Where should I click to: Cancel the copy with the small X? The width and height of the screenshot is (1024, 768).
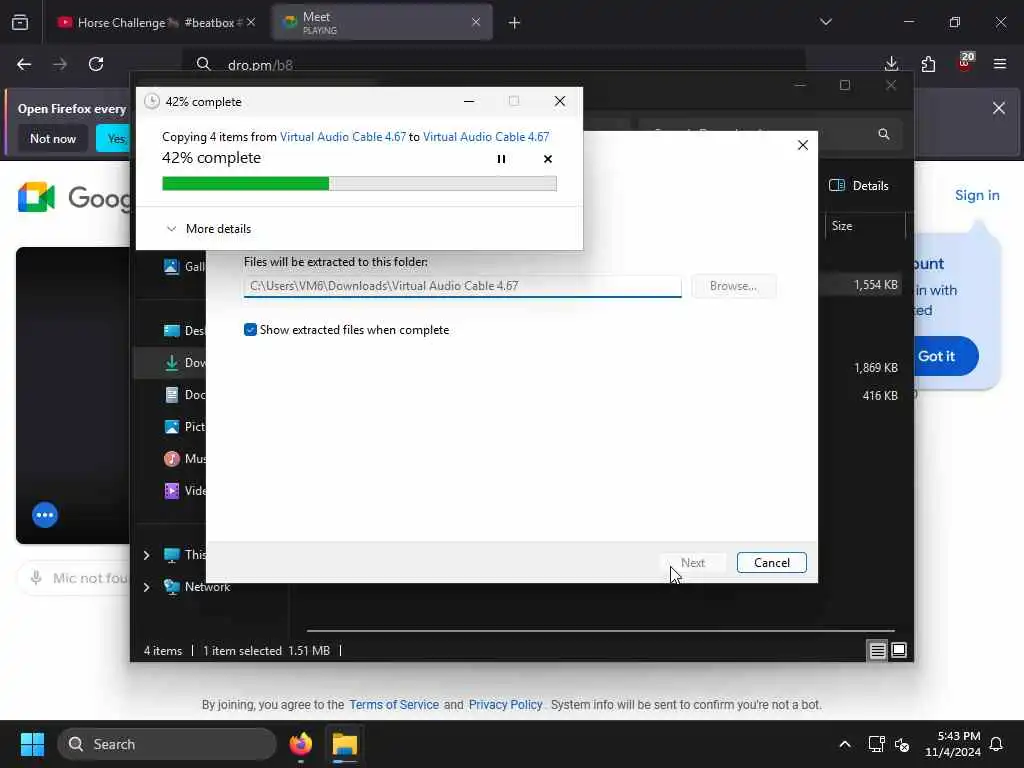pyautogui.click(x=547, y=159)
